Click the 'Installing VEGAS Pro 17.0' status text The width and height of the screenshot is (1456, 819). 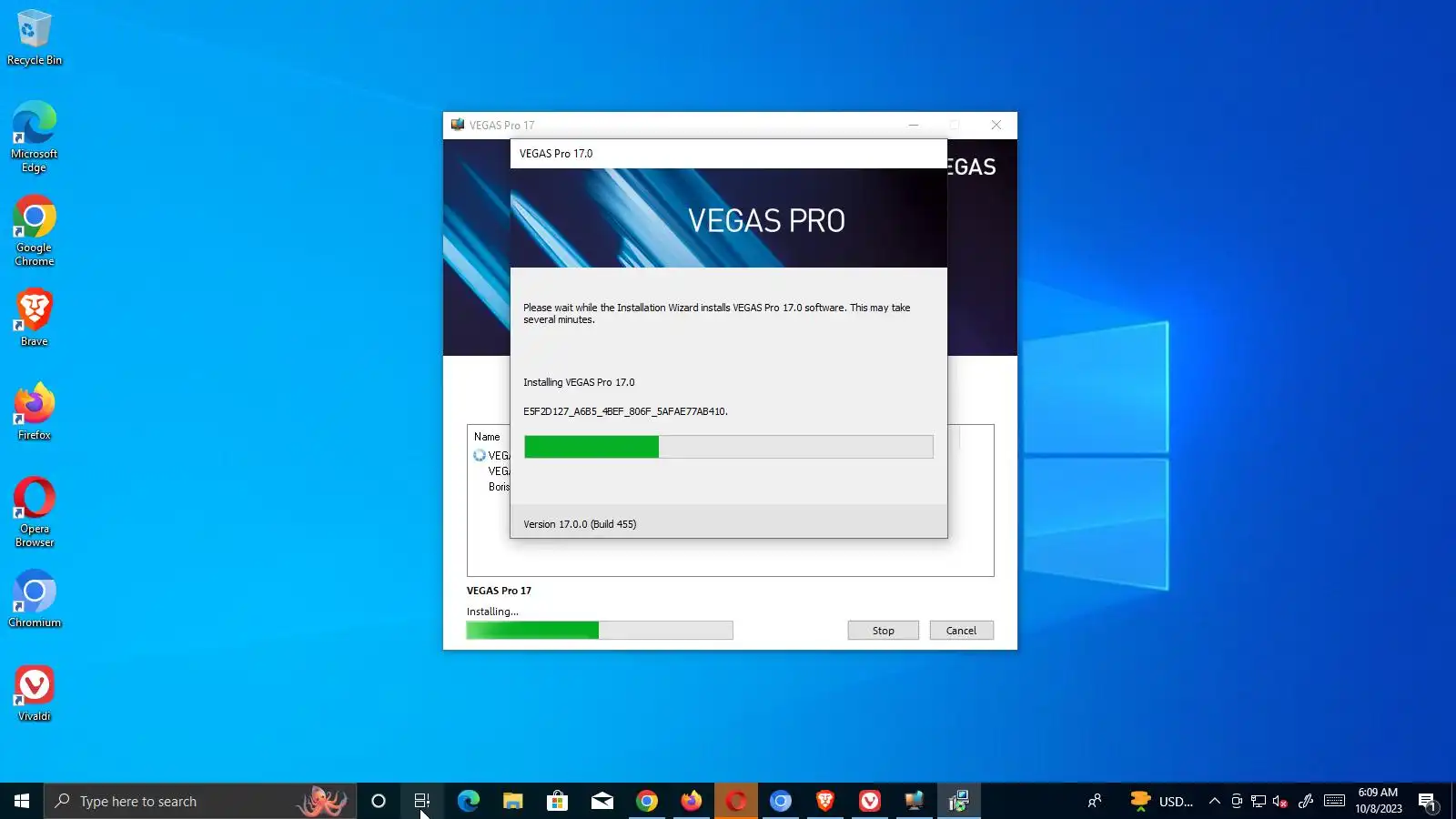[x=579, y=382]
